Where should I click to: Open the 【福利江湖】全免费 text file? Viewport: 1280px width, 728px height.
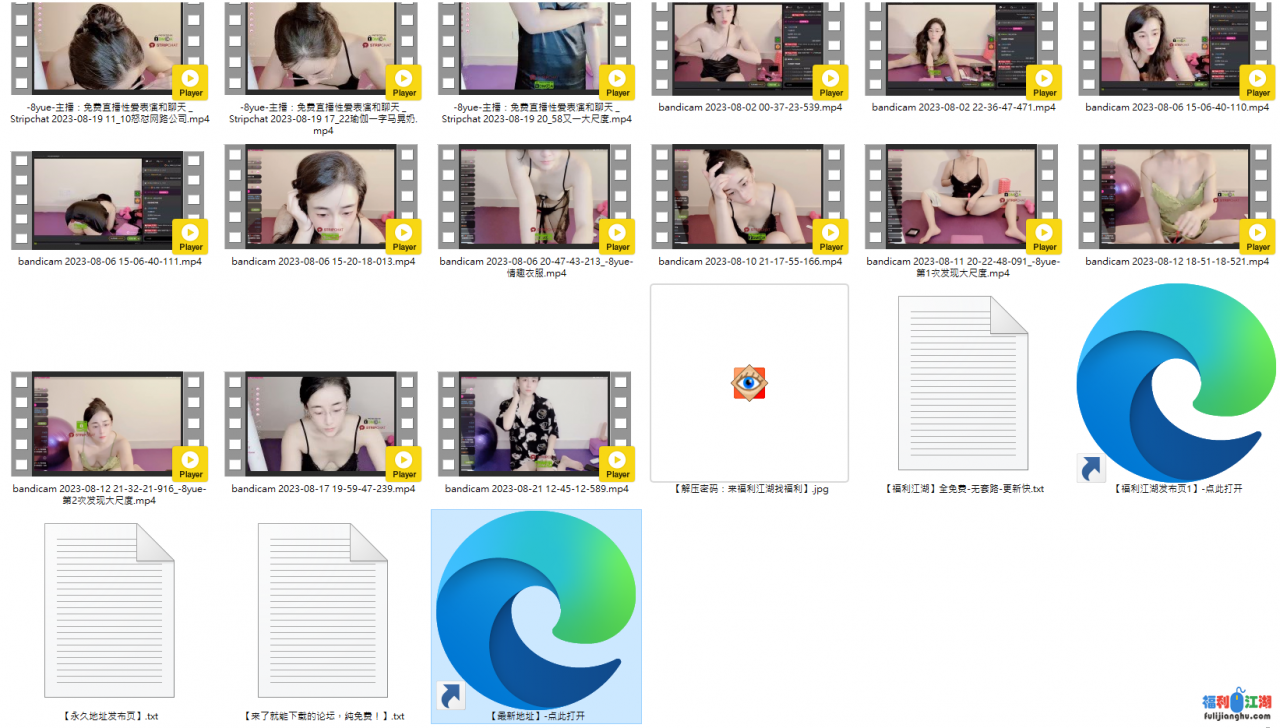(x=963, y=383)
